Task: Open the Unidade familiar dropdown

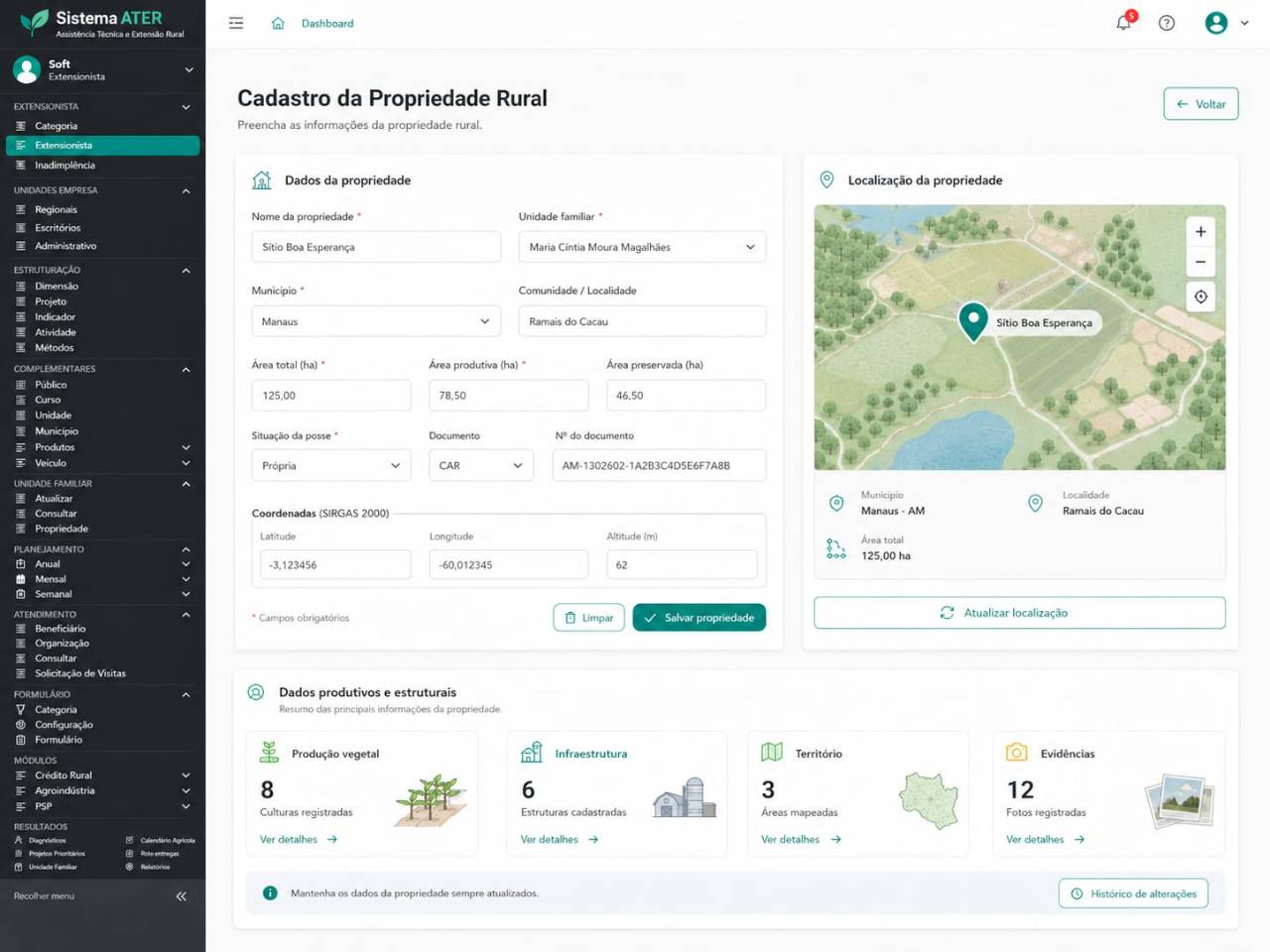Action: (x=642, y=247)
